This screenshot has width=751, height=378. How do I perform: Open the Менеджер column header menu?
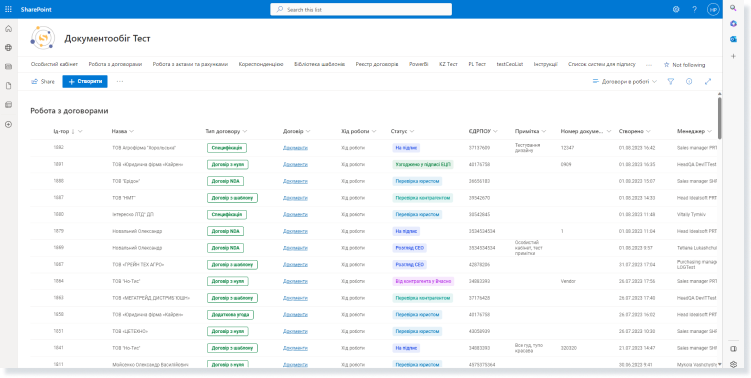pos(694,131)
